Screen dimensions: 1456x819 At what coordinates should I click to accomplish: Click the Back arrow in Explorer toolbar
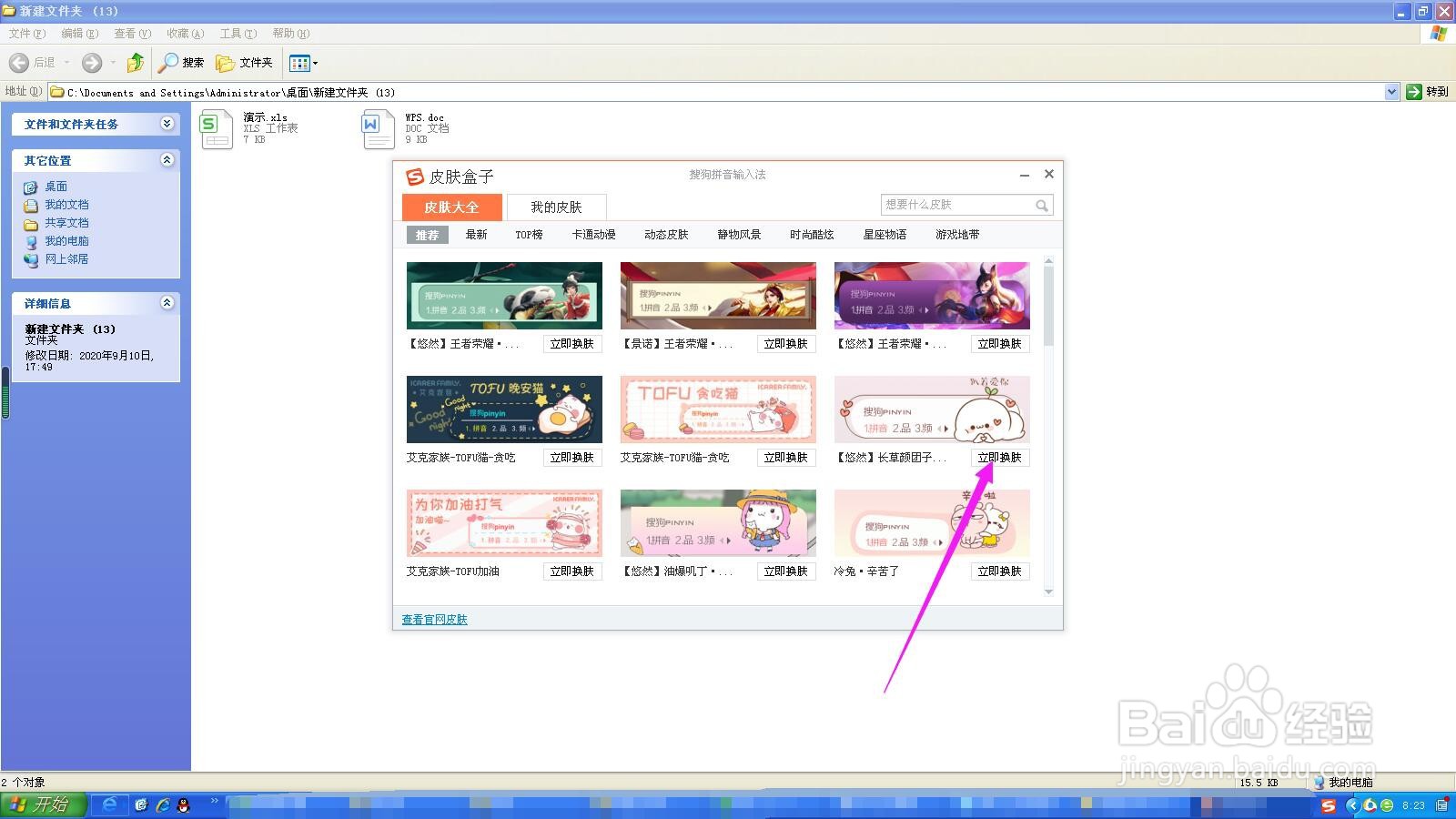19,63
